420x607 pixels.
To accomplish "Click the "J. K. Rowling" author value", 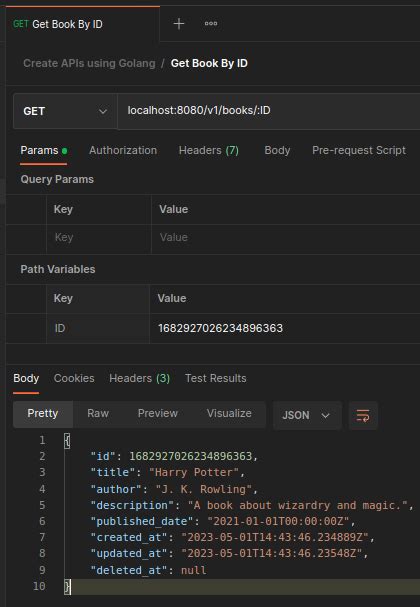I will pos(204,489).
